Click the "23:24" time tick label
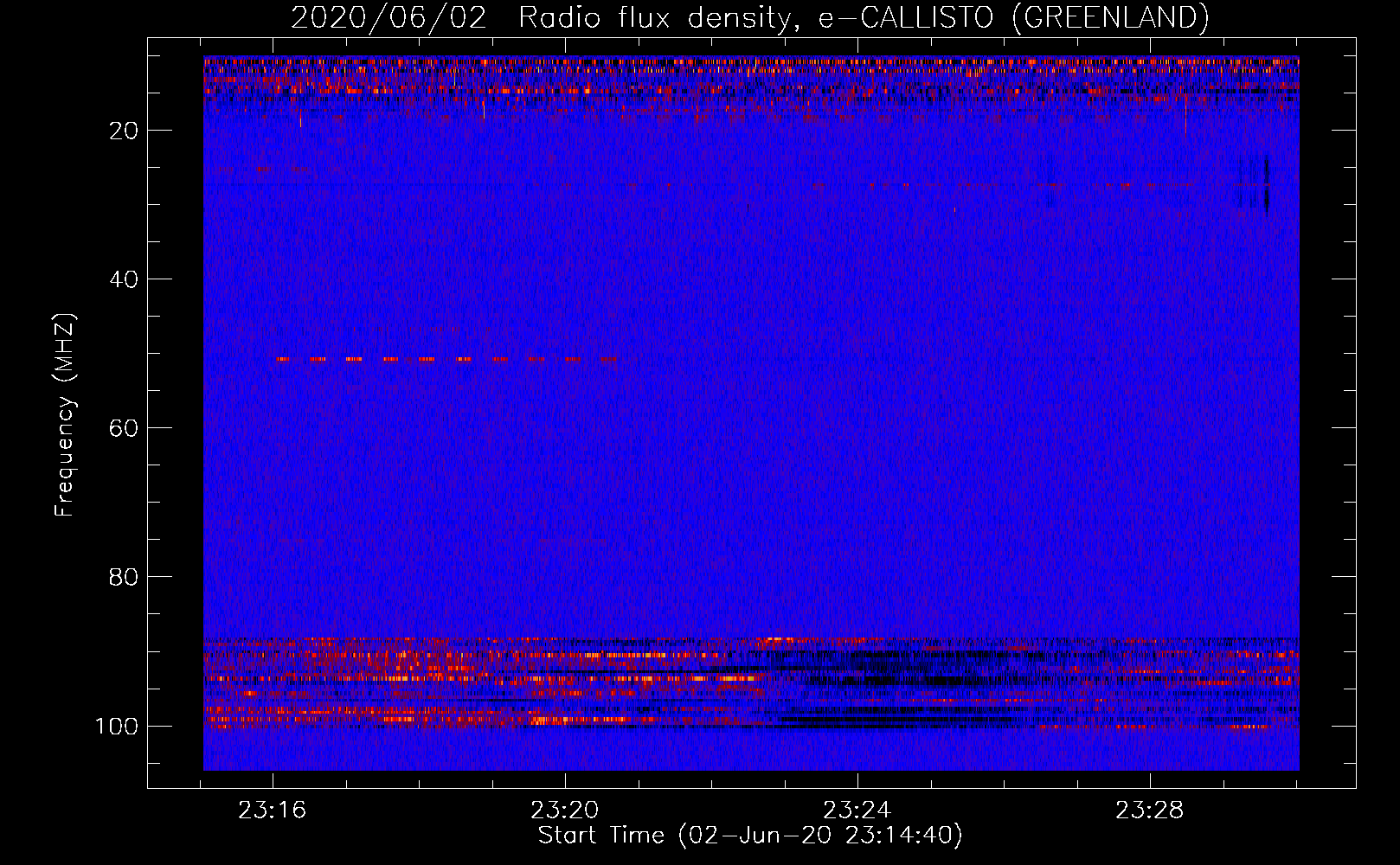This screenshot has height=865, width=1400. [857, 811]
